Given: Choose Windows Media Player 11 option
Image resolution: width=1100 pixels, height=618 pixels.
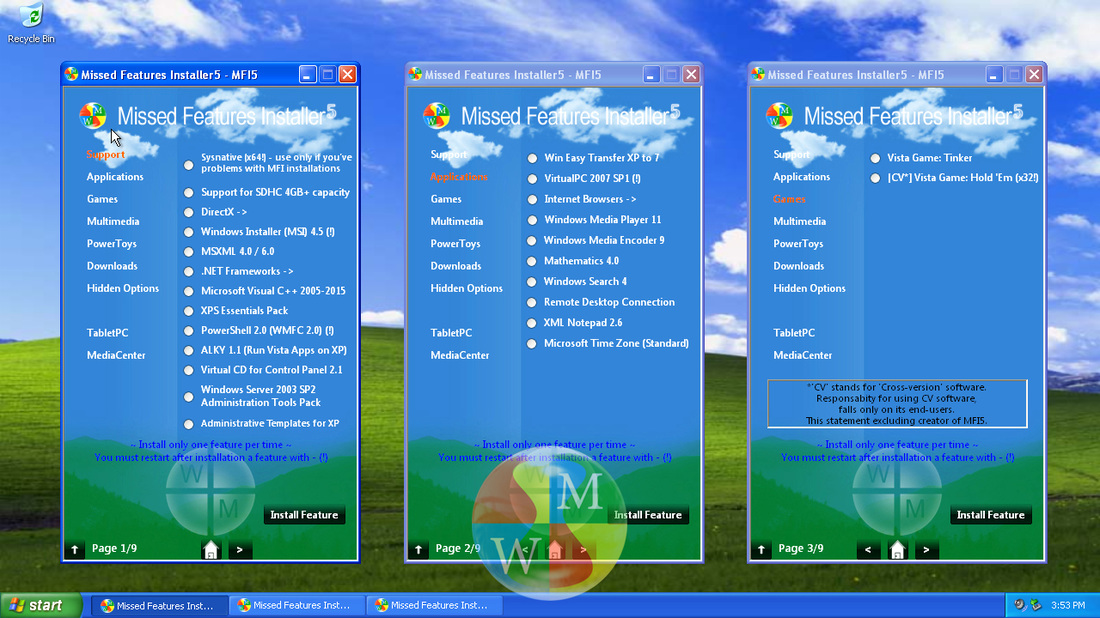Looking at the screenshot, I should click(x=532, y=220).
